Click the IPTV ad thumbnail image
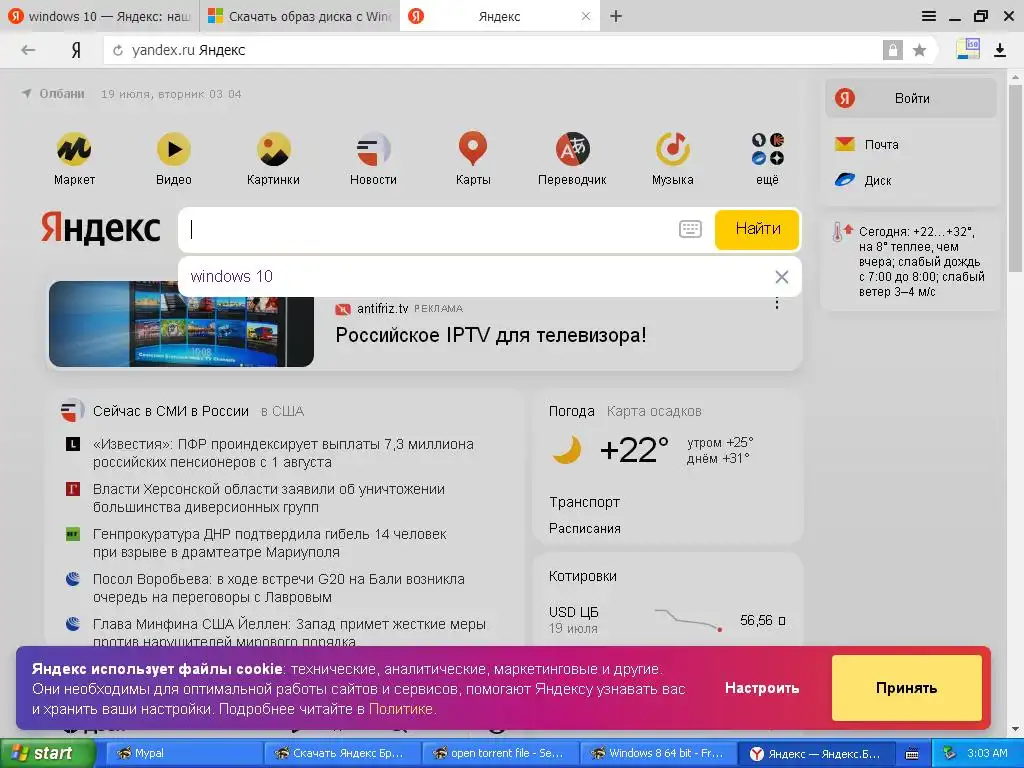Viewport: 1024px width, 768px height. click(181, 324)
